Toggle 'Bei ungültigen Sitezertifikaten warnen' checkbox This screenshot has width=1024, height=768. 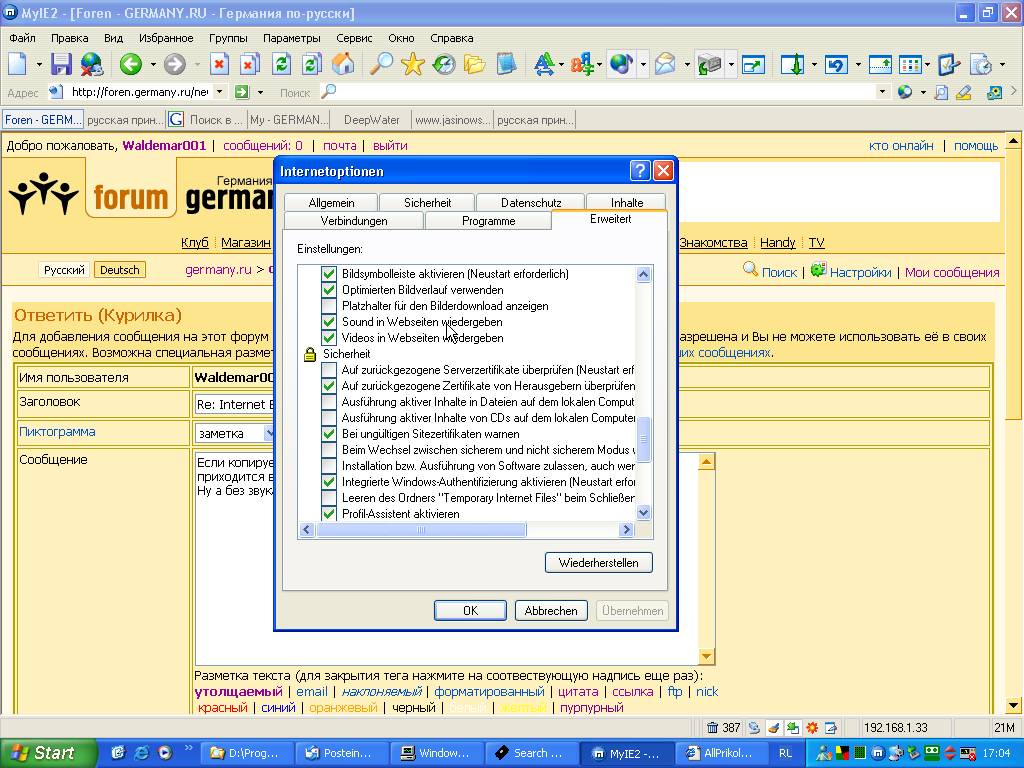[x=329, y=434]
